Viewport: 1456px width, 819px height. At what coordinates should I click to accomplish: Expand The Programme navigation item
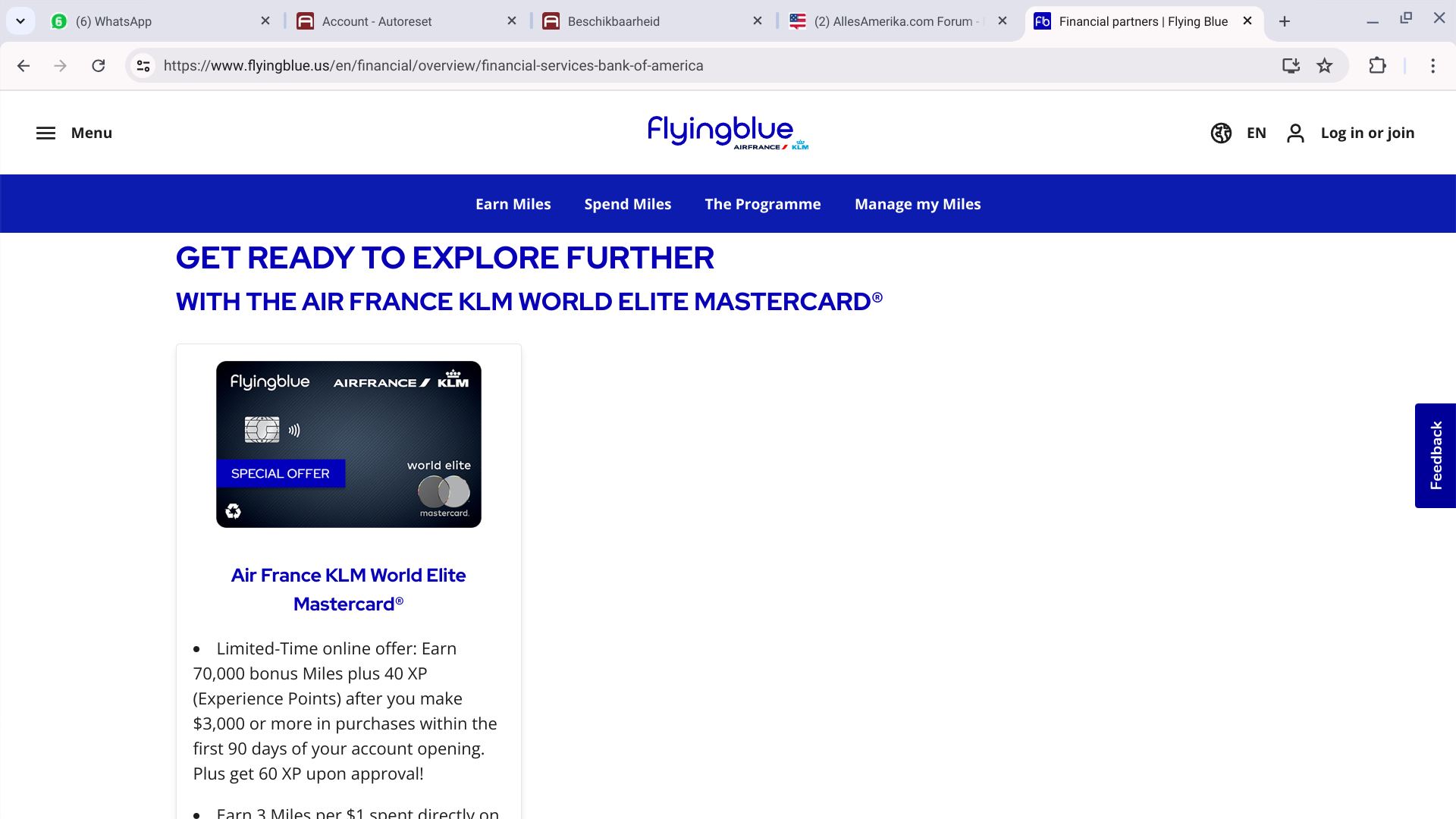(x=762, y=204)
